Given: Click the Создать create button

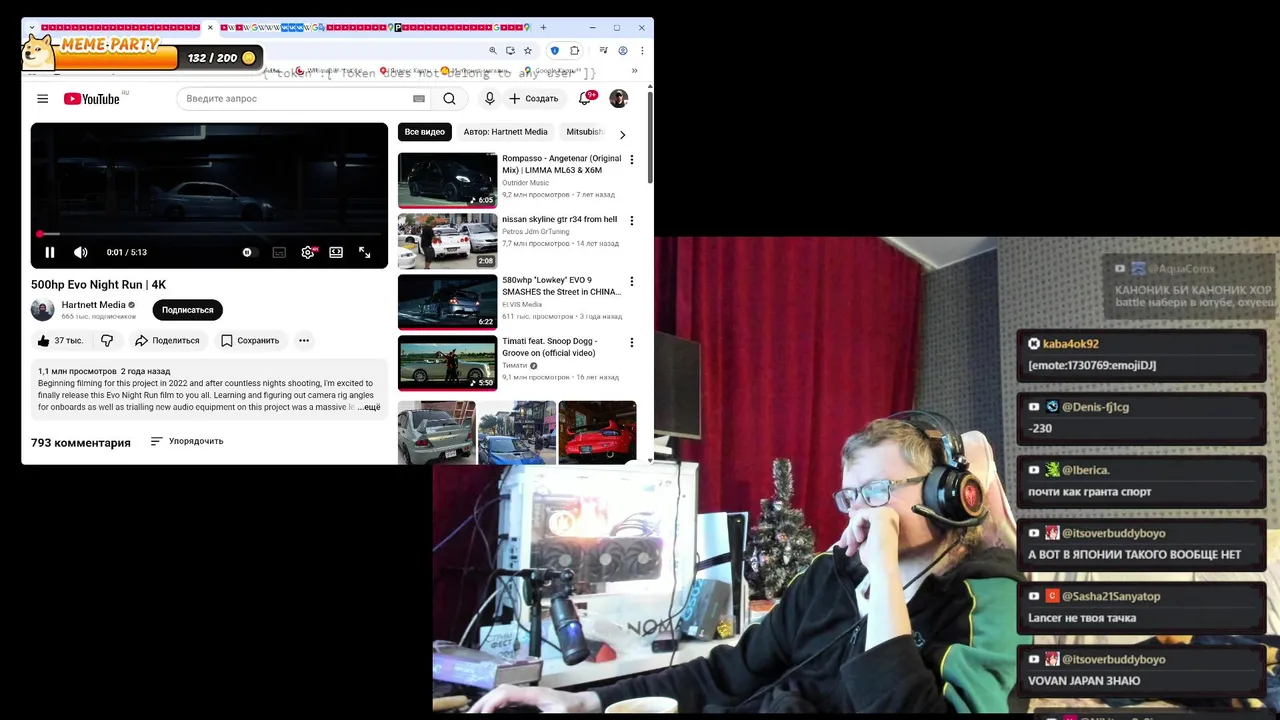Looking at the screenshot, I should 533,98.
